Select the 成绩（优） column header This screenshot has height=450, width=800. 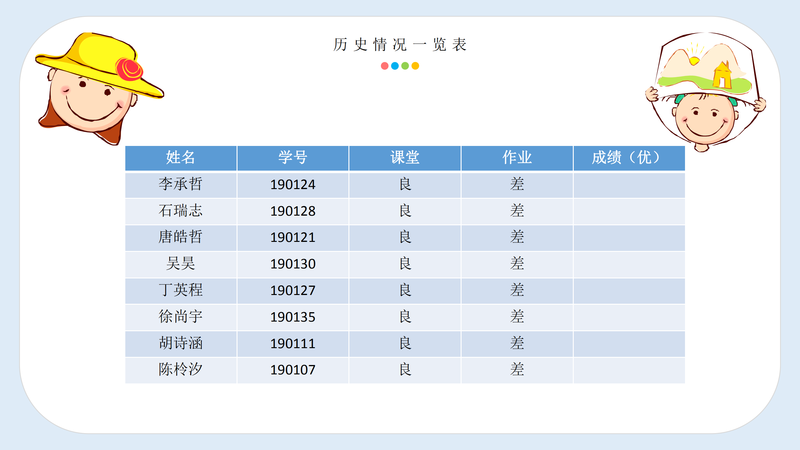click(630, 158)
